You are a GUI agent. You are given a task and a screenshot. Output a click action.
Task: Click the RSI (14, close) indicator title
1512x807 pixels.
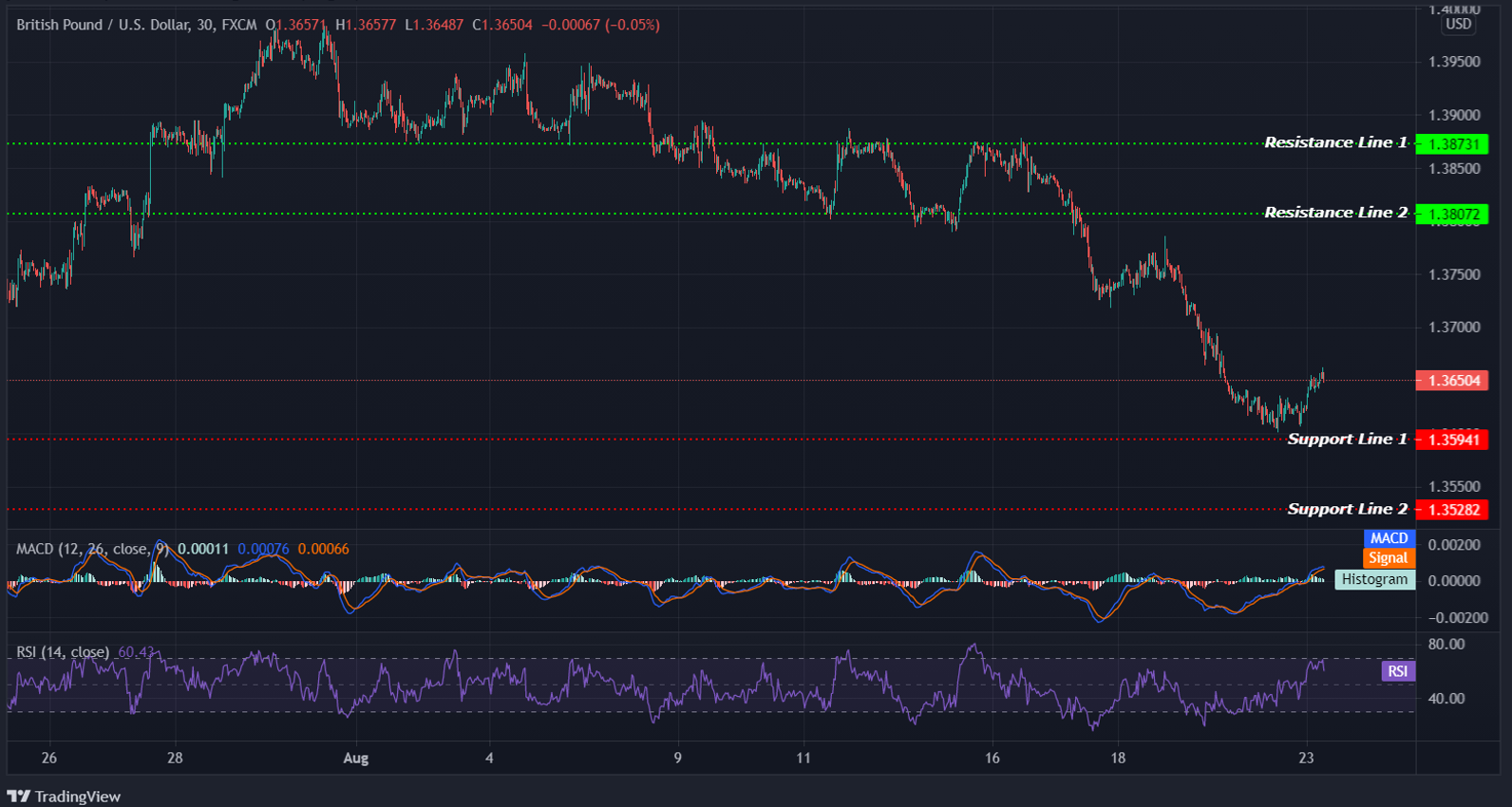click(x=63, y=652)
